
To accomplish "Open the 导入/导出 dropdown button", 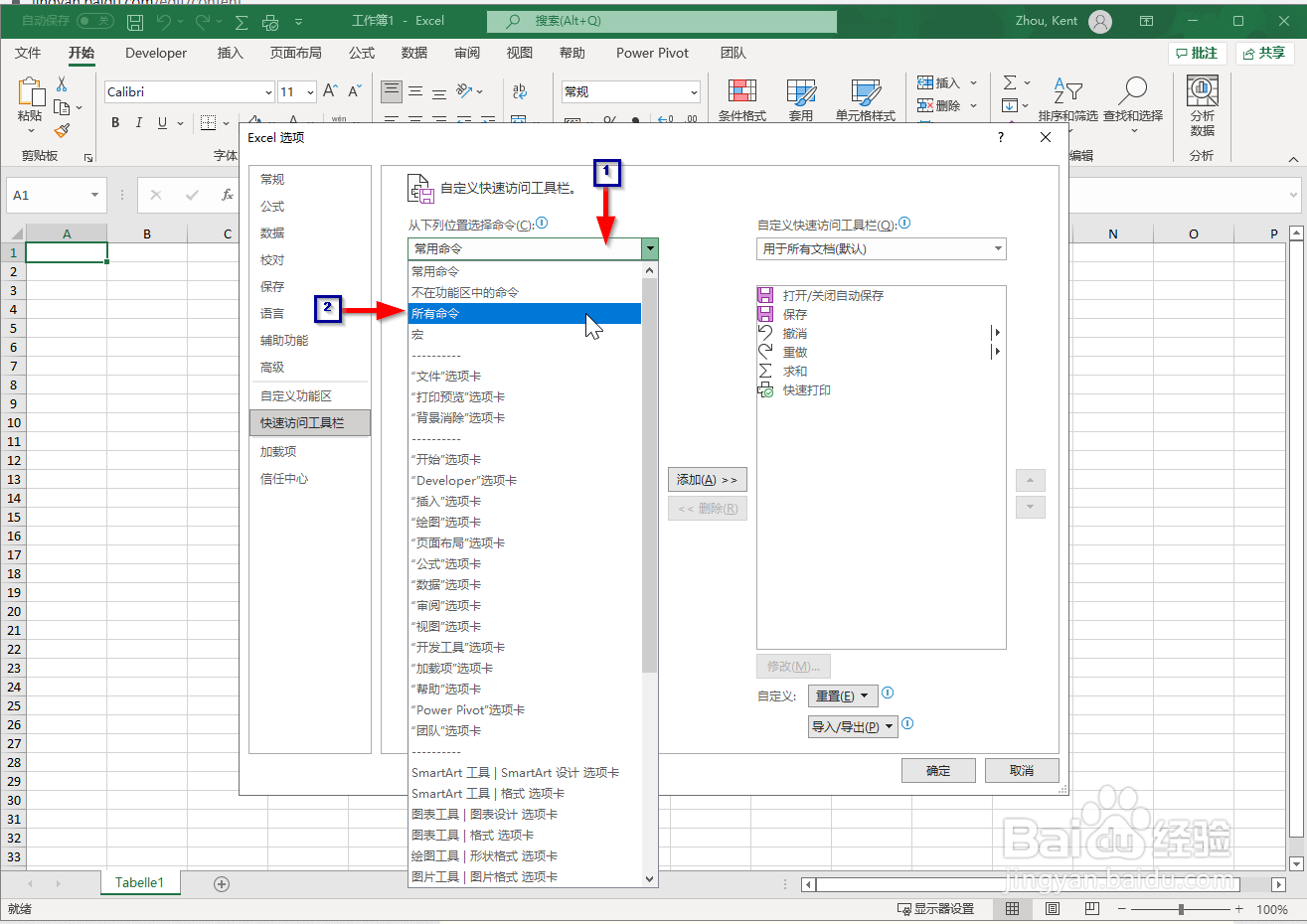I will tap(853, 726).
